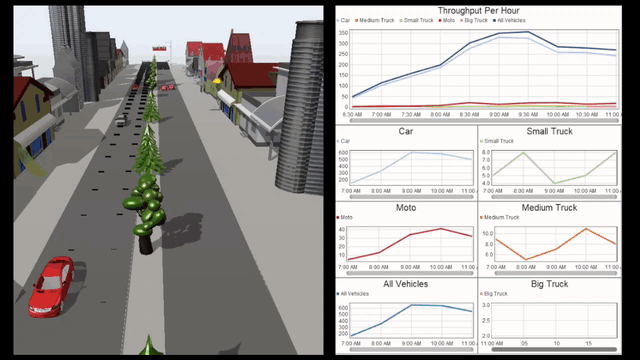The image size is (640, 360).
Task: Select the red car in the 3D view
Action: tap(52, 286)
